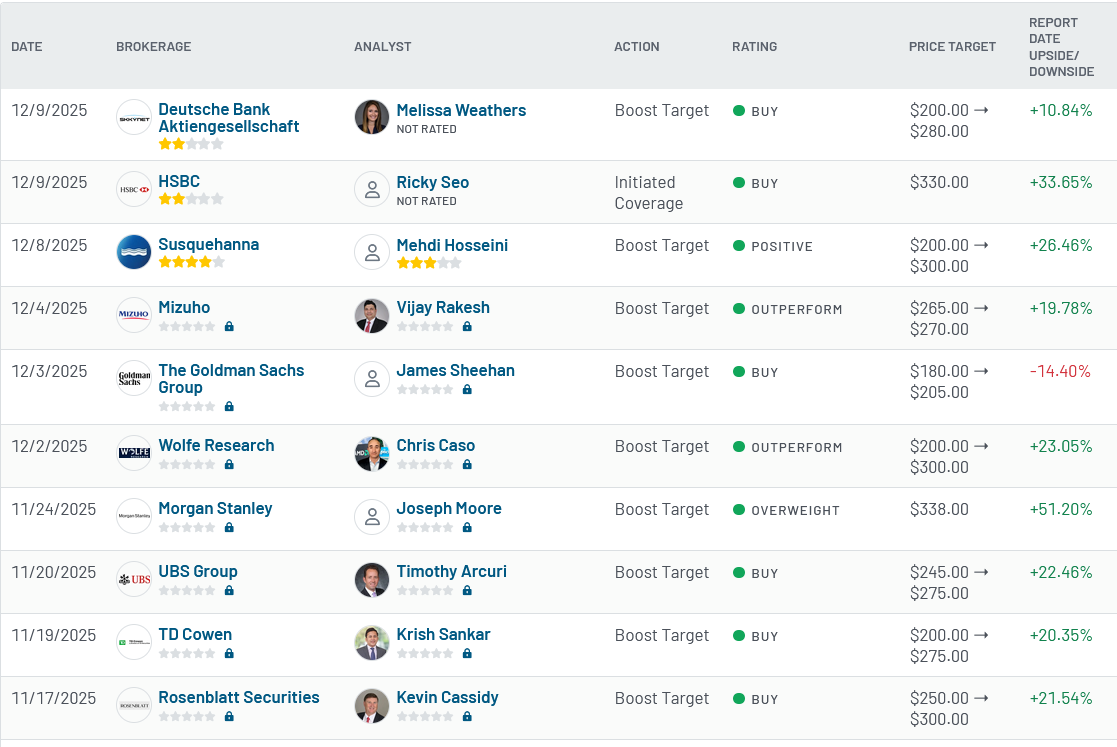1117x747 pixels.
Task: Click the lock icon under Mizuho brokerage
Action: coord(229,326)
